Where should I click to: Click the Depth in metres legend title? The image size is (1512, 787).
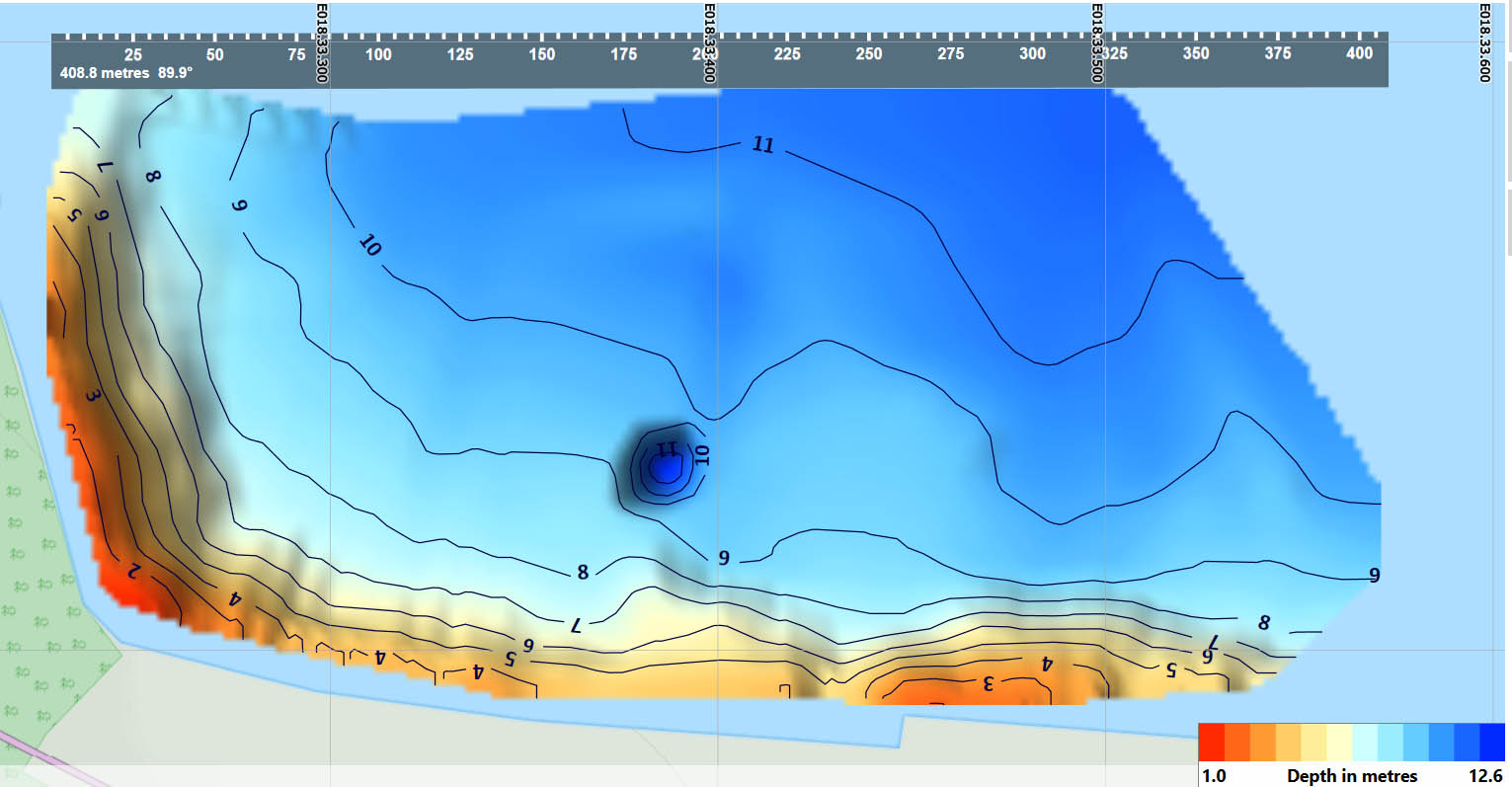[1351, 776]
